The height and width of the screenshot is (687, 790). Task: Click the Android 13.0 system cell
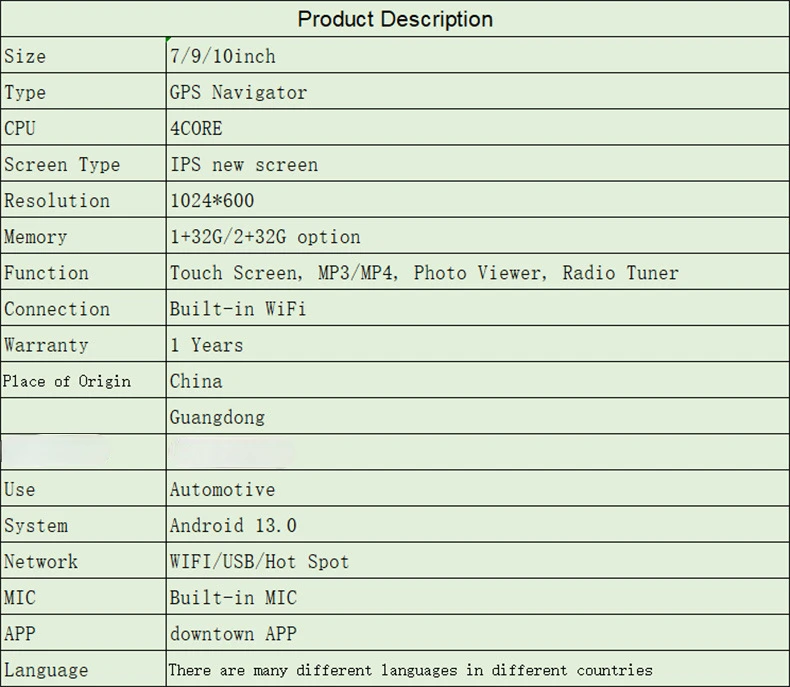[x=477, y=525]
